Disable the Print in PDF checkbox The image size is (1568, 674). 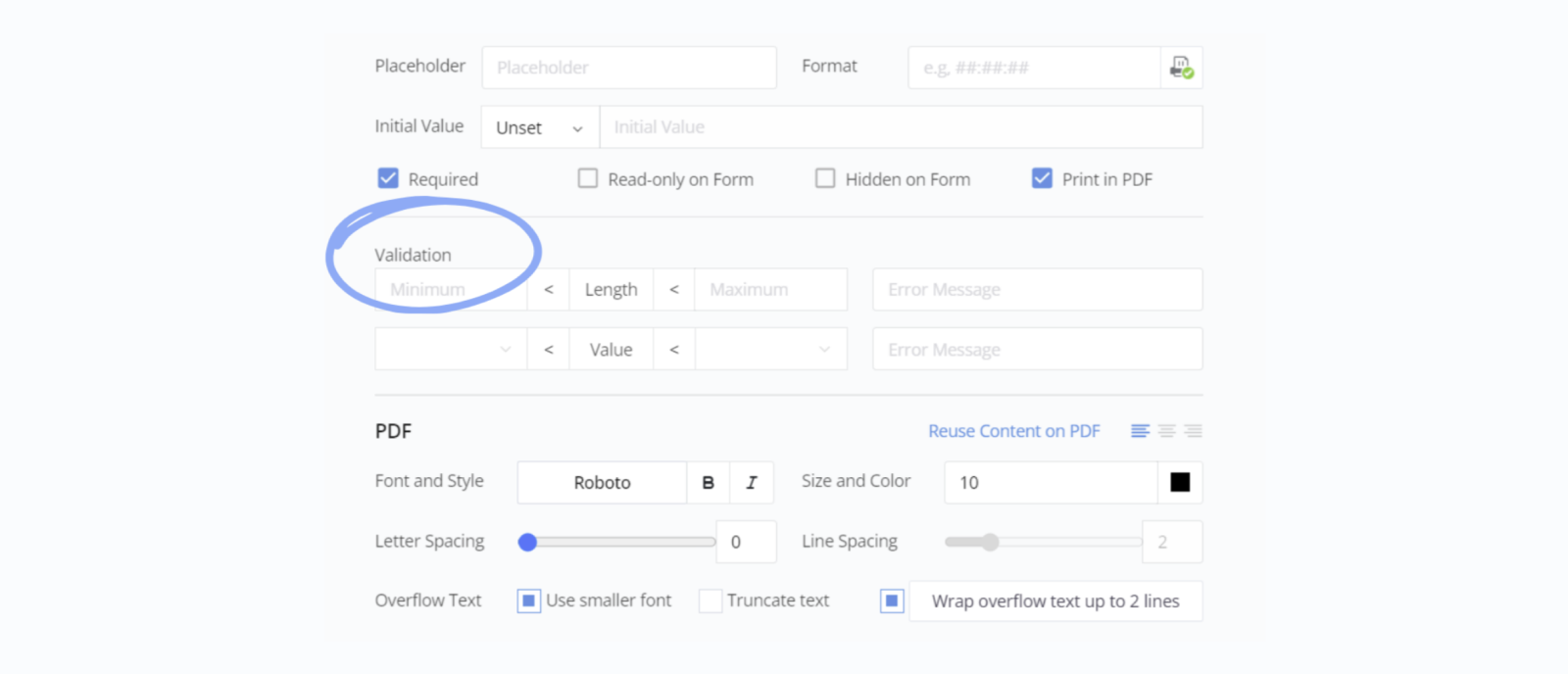coord(1042,178)
